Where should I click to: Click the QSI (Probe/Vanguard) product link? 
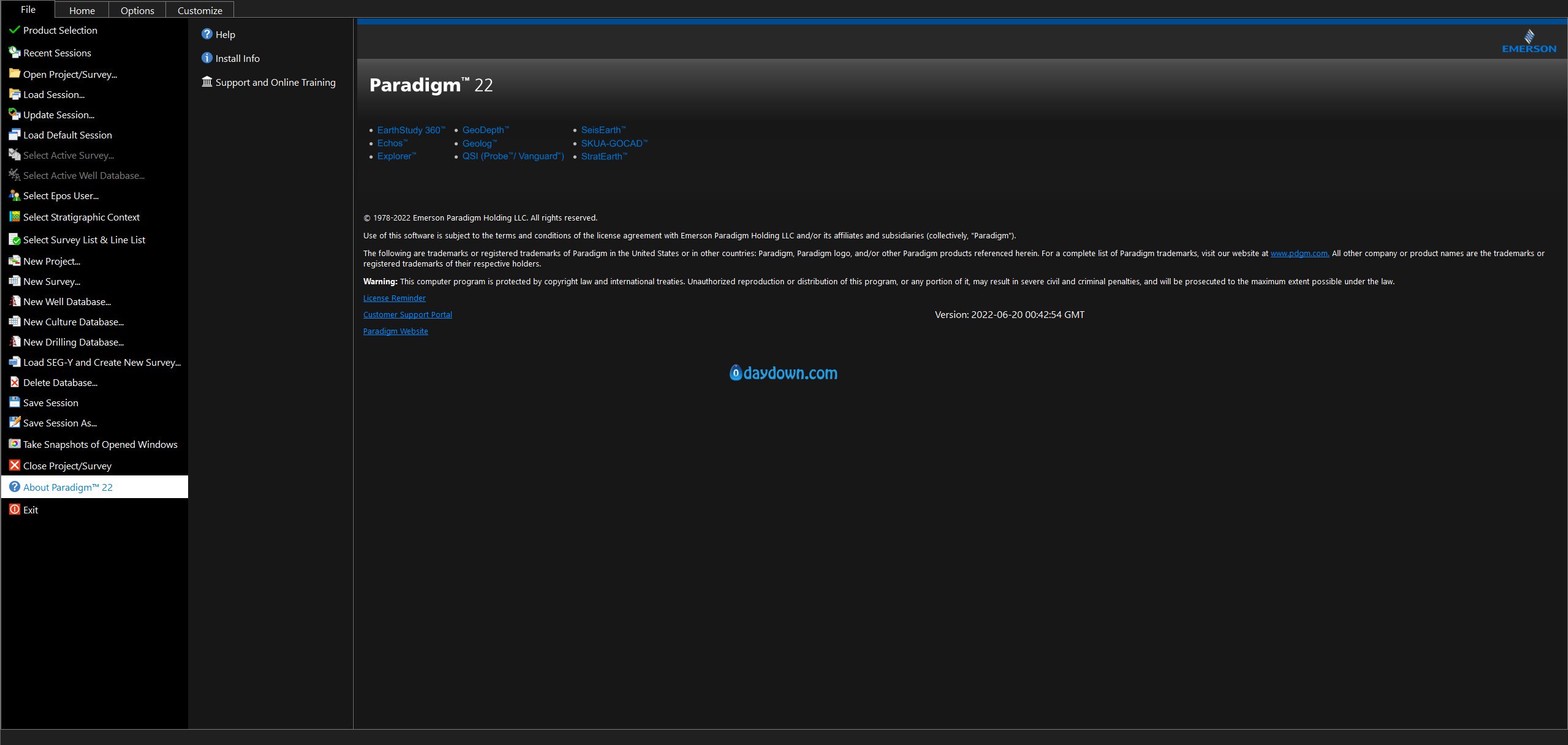(513, 156)
